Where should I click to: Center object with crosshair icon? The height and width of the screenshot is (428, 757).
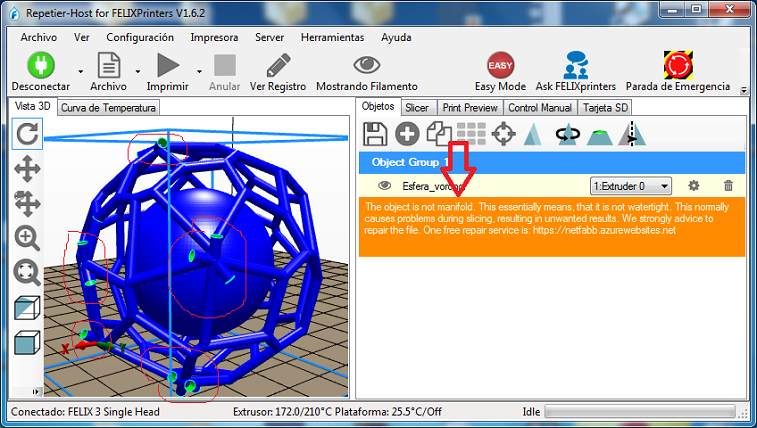[x=504, y=134]
